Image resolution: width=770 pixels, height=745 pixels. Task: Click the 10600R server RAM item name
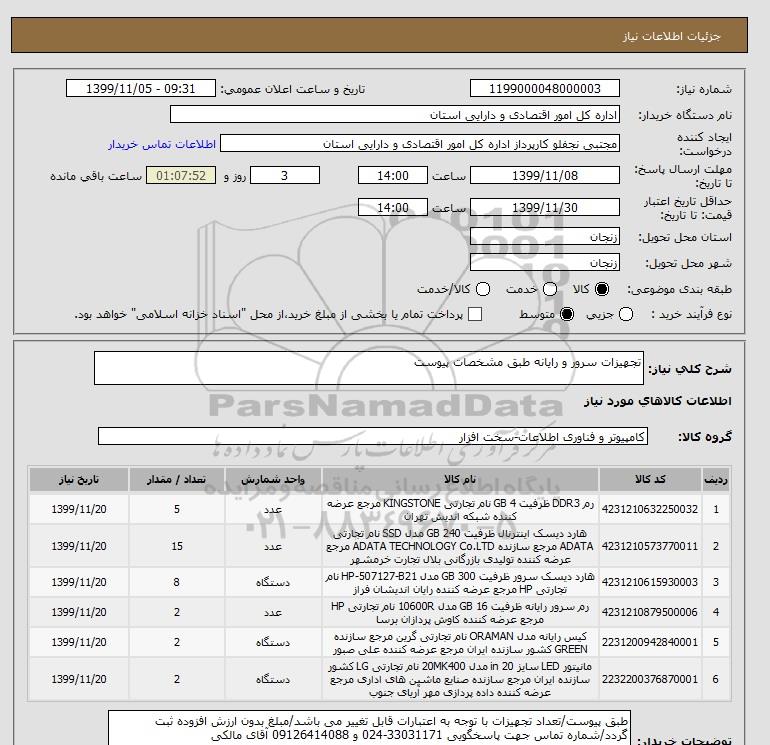coord(460,613)
